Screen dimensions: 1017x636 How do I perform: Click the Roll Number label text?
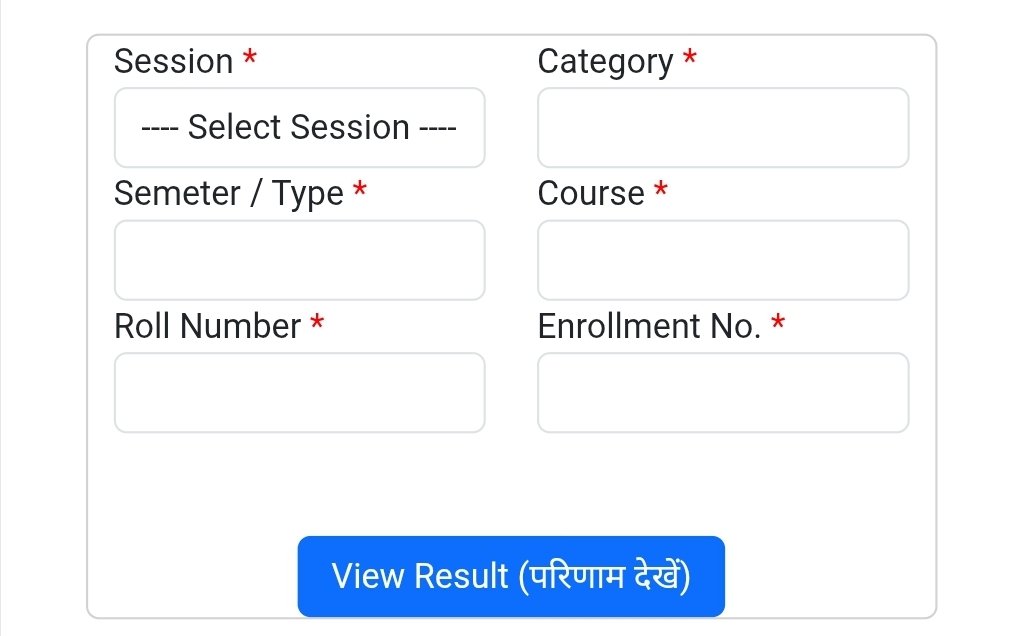coord(207,326)
